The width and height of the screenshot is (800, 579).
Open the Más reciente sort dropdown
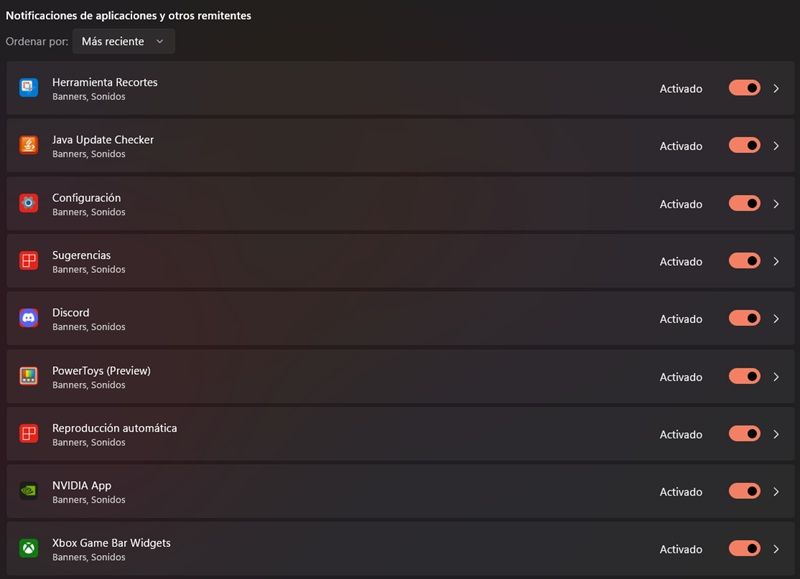point(124,41)
